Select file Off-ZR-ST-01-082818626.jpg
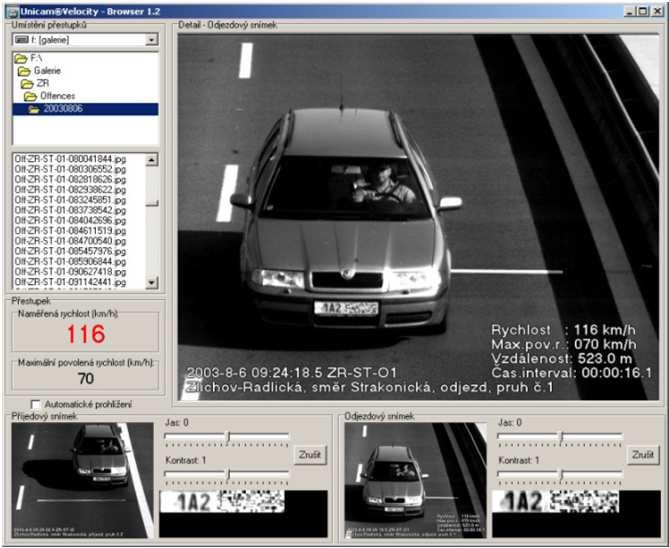The height and width of the screenshot is (548, 669). (70, 180)
